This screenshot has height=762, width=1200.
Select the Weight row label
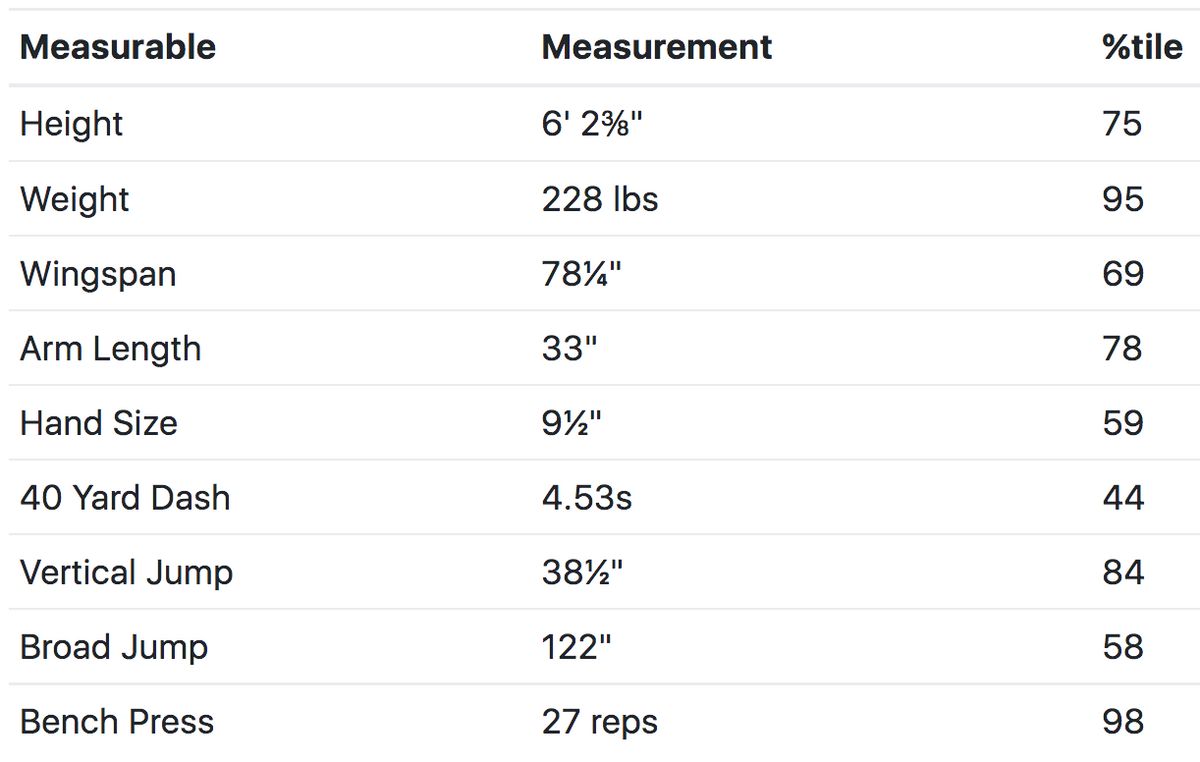[74, 199]
